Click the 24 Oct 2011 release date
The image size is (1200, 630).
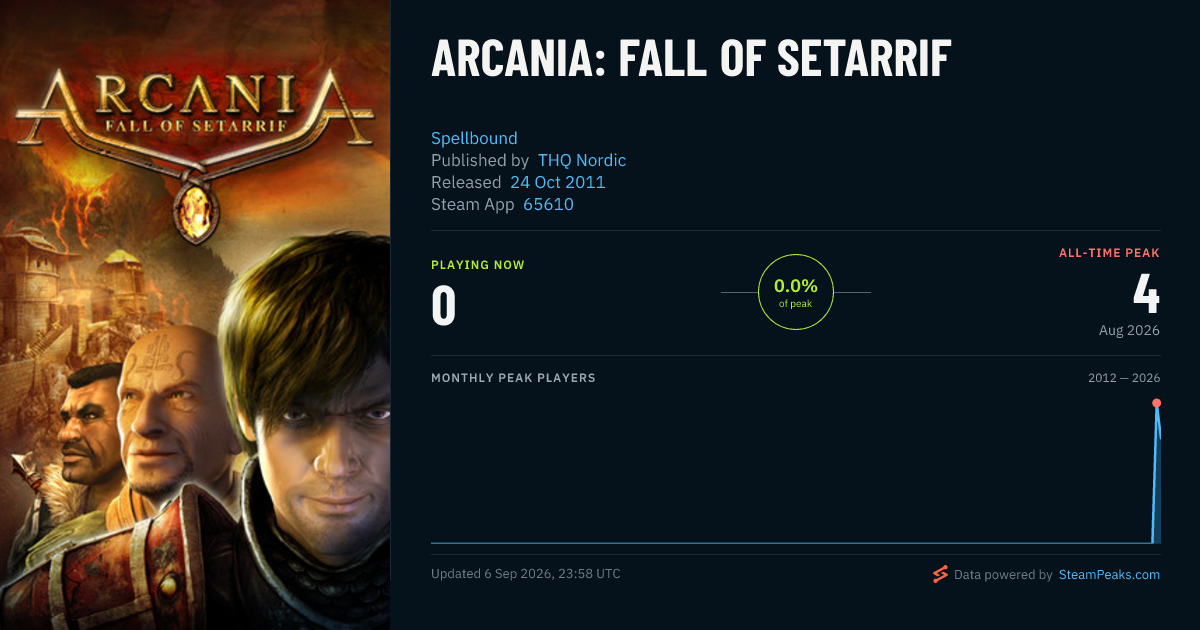coord(557,182)
